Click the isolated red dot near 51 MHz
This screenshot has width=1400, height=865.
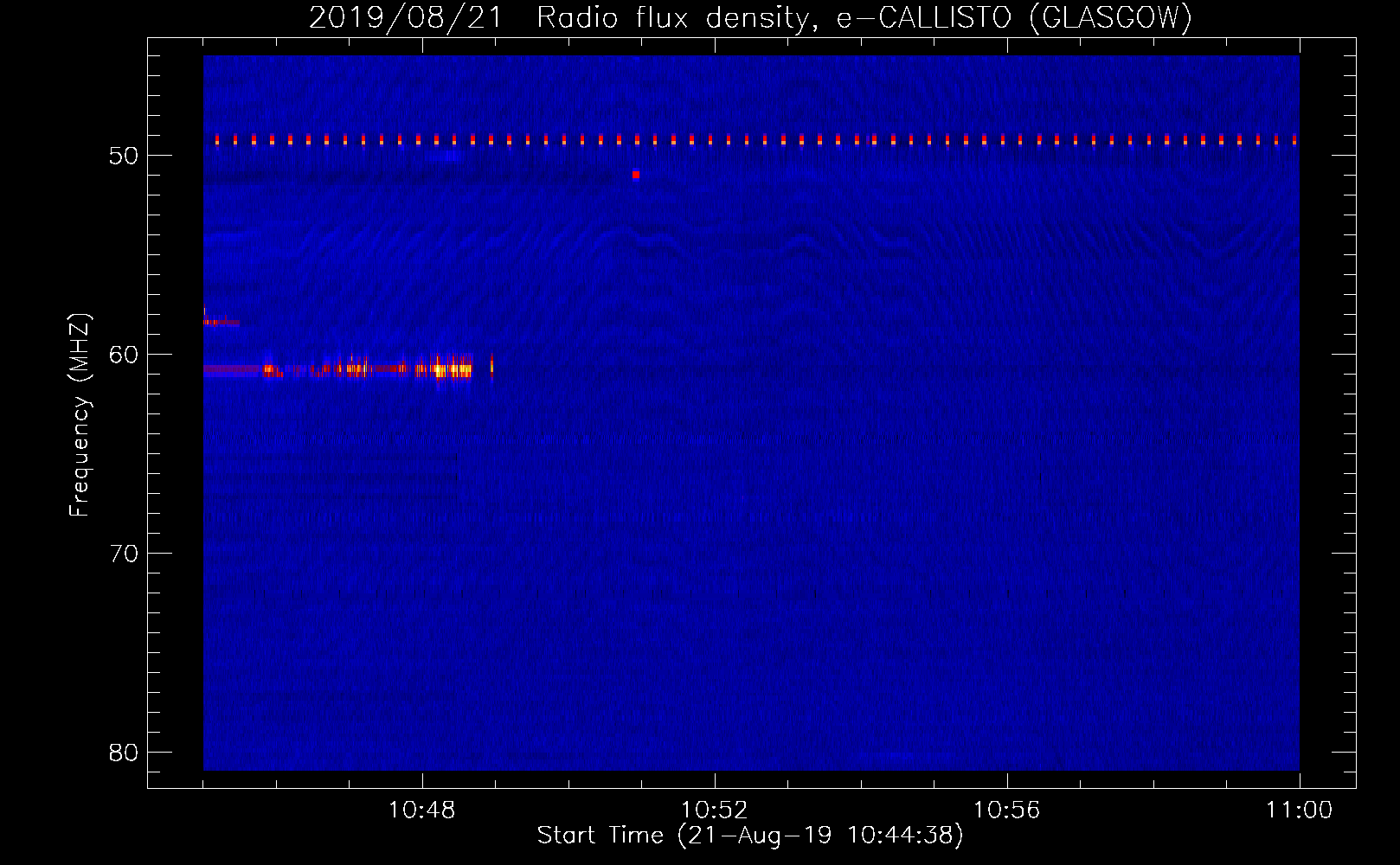pyautogui.click(x=636, y=175)
